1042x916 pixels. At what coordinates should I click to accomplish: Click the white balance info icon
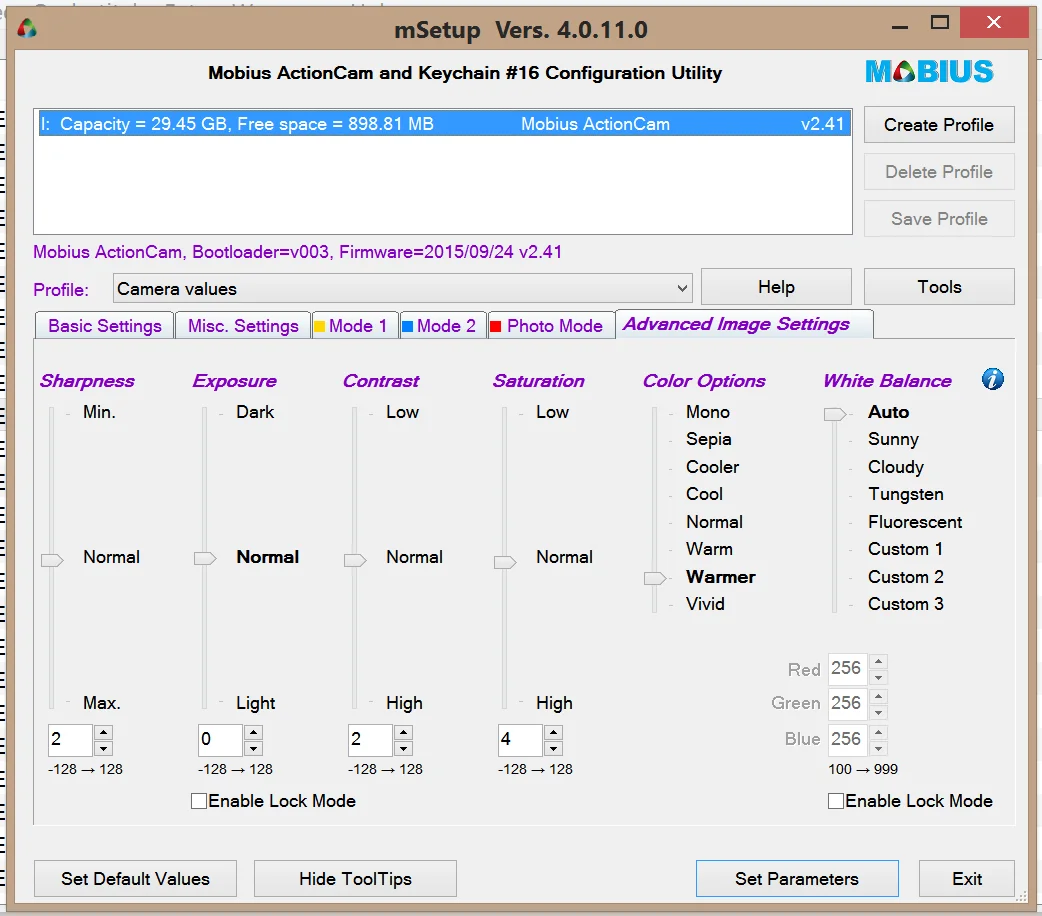tap(992, 380)
